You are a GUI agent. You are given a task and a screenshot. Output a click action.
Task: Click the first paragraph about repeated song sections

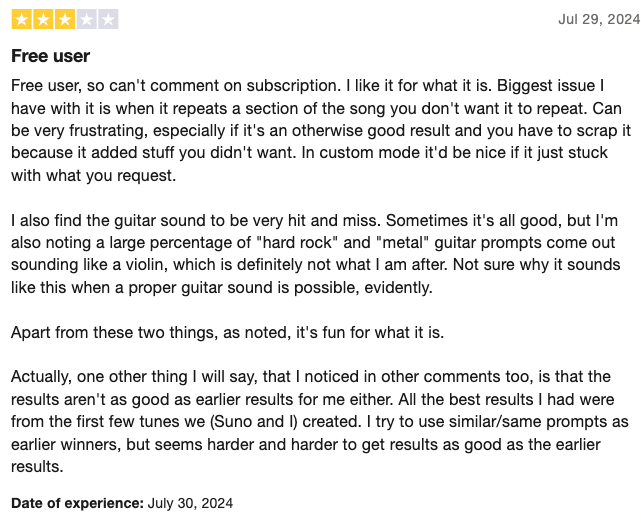click(x=321, y=130)
